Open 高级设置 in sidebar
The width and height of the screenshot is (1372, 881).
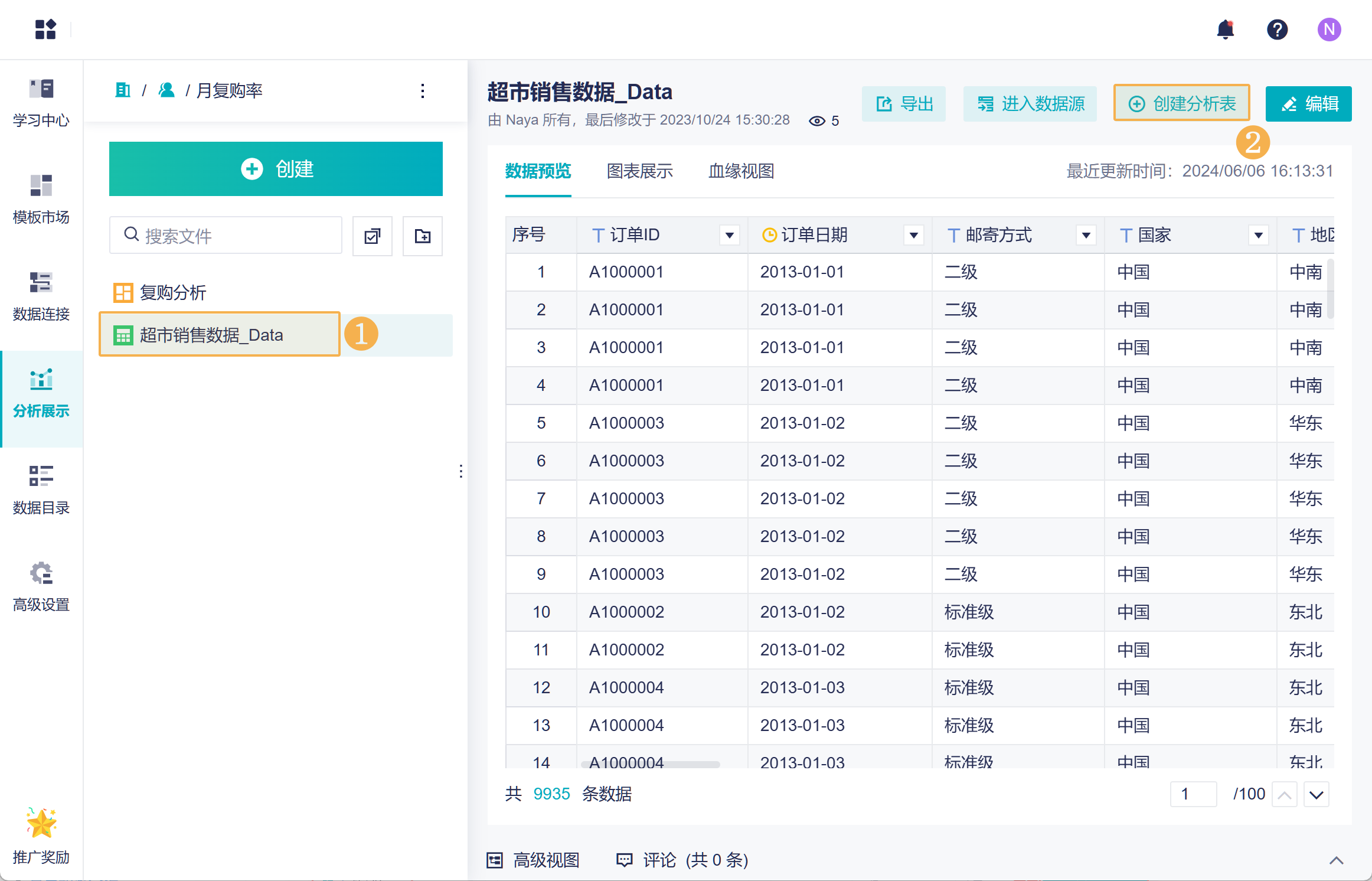point(41,588)
